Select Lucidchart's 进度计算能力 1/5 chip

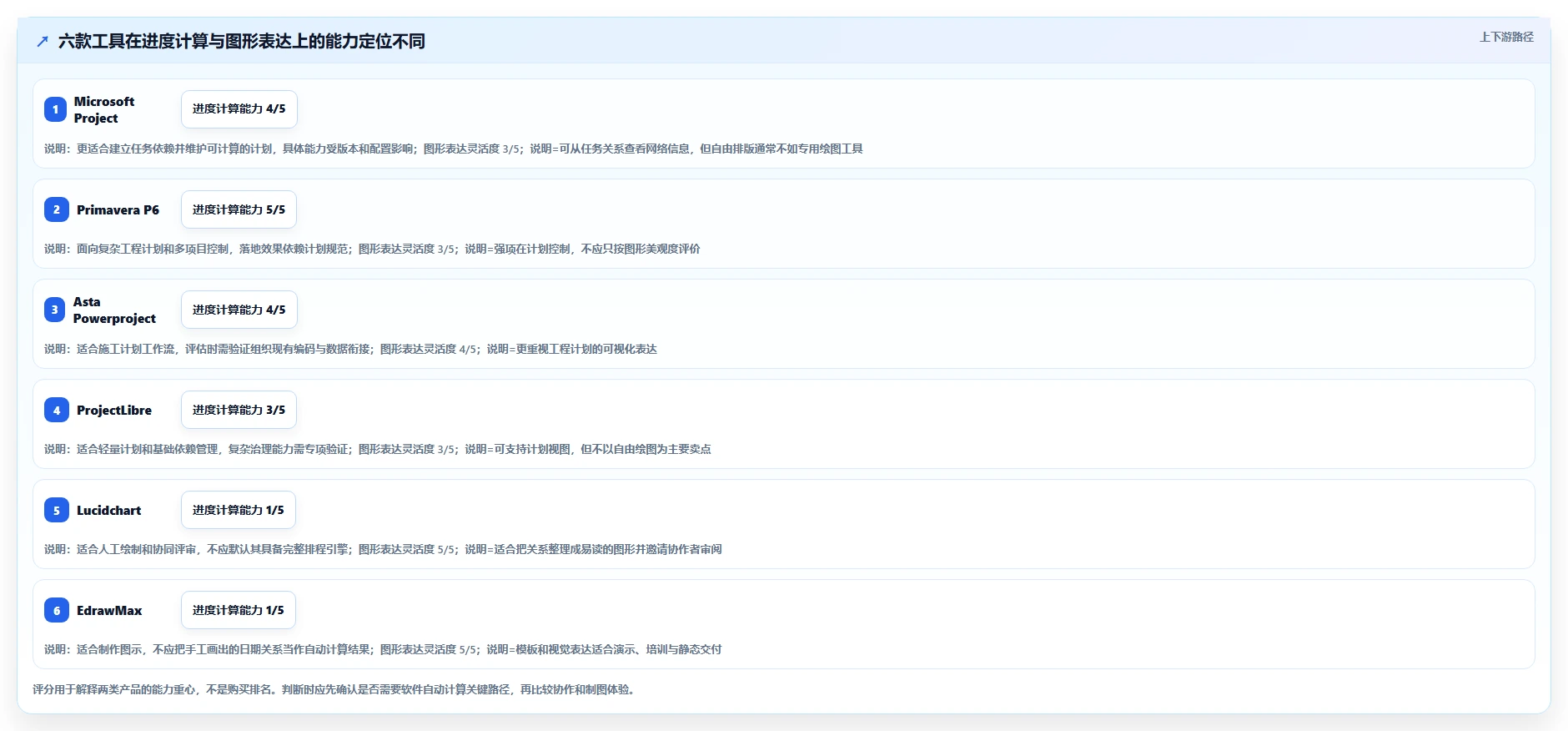point(239,510)
